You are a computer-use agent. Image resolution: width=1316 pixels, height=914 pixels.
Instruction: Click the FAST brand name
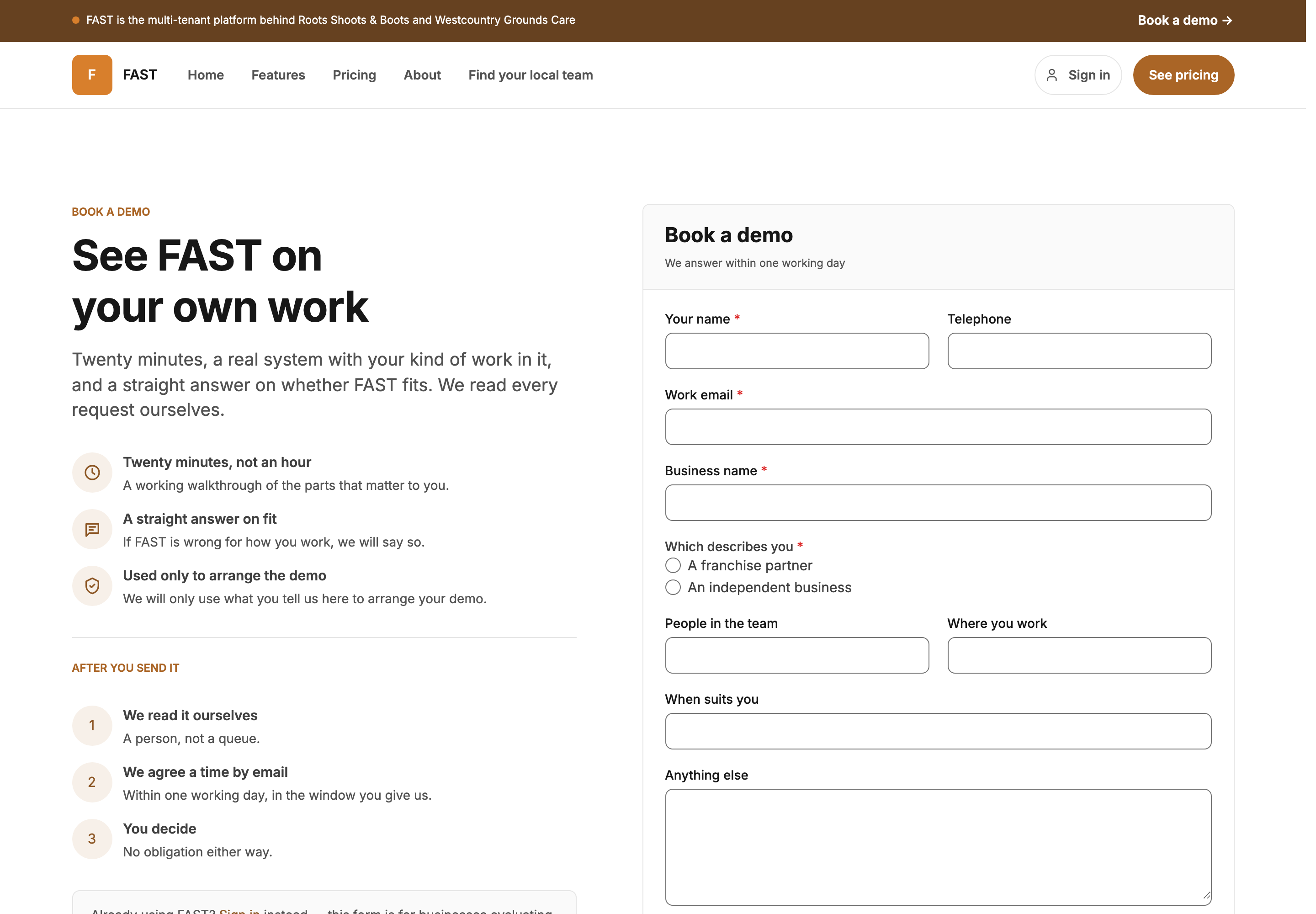140,75
